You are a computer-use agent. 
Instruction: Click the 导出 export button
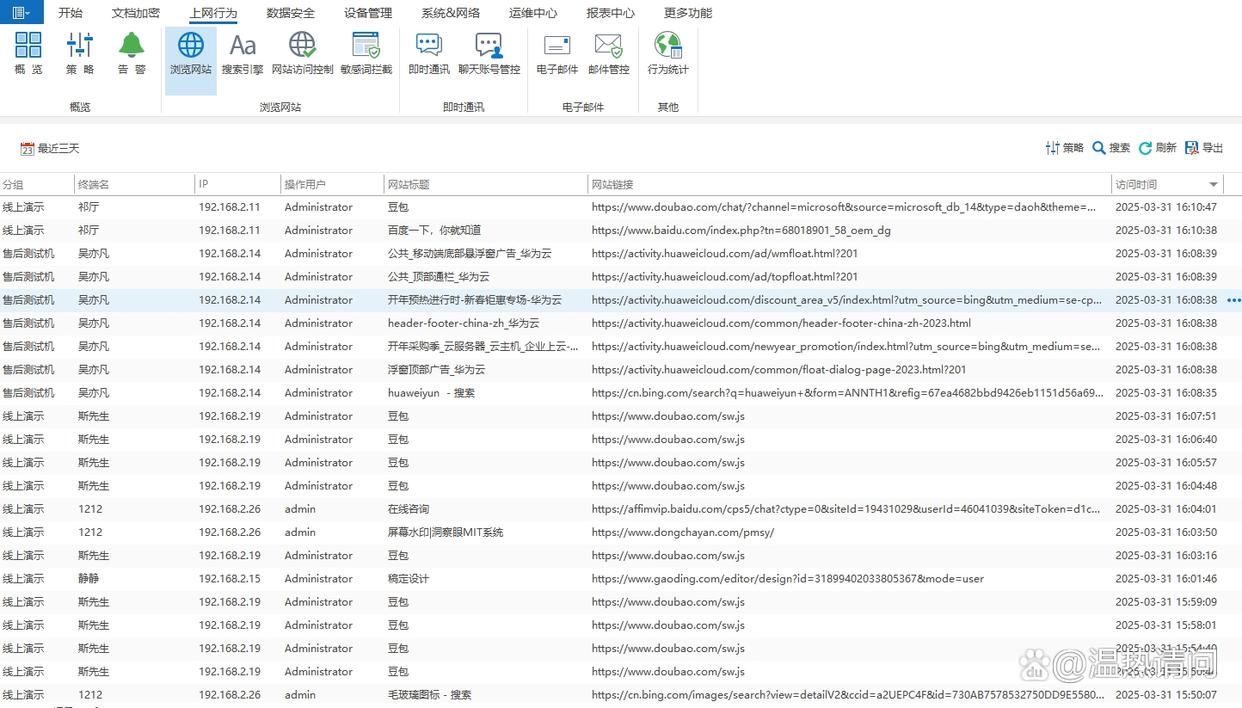[x=1204, y=147]
